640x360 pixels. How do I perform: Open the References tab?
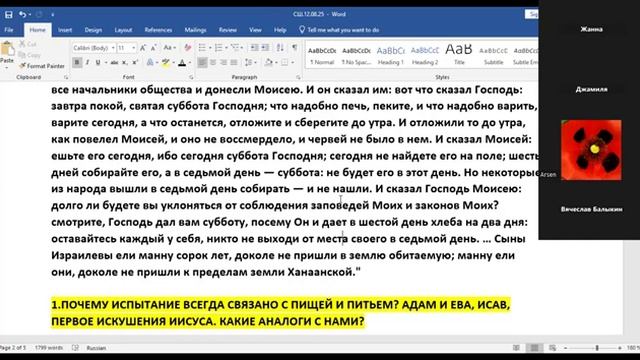[158, 30]
